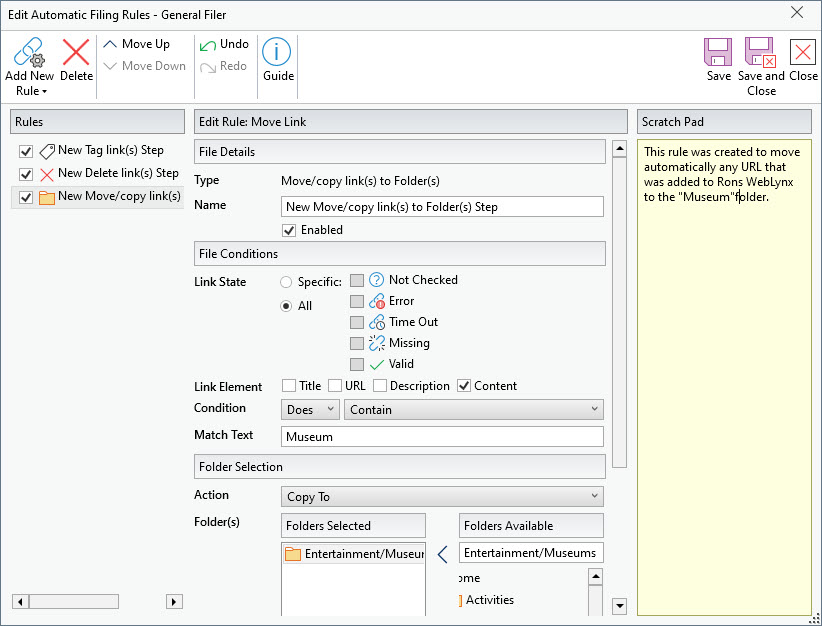Uncheck the New Tag link(s) Step rule
Image resolution: width=822 pixels, height=626 pixels.
(x=26, y=152)
